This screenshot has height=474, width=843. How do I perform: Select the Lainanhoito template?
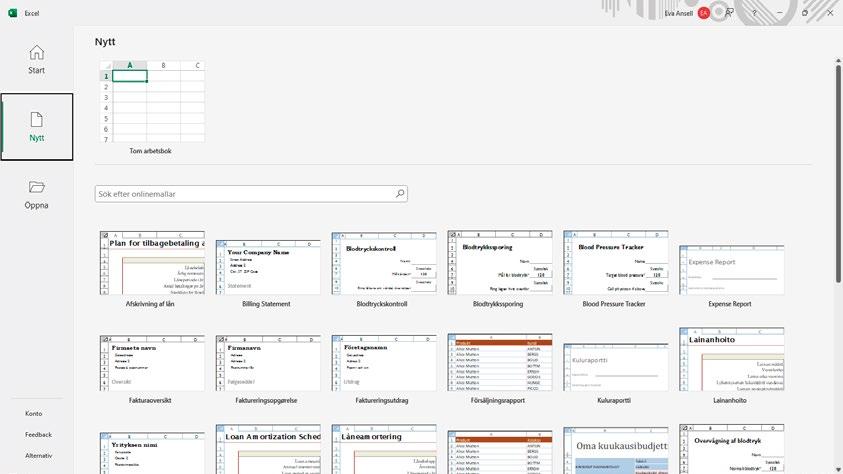coord(732,359)
